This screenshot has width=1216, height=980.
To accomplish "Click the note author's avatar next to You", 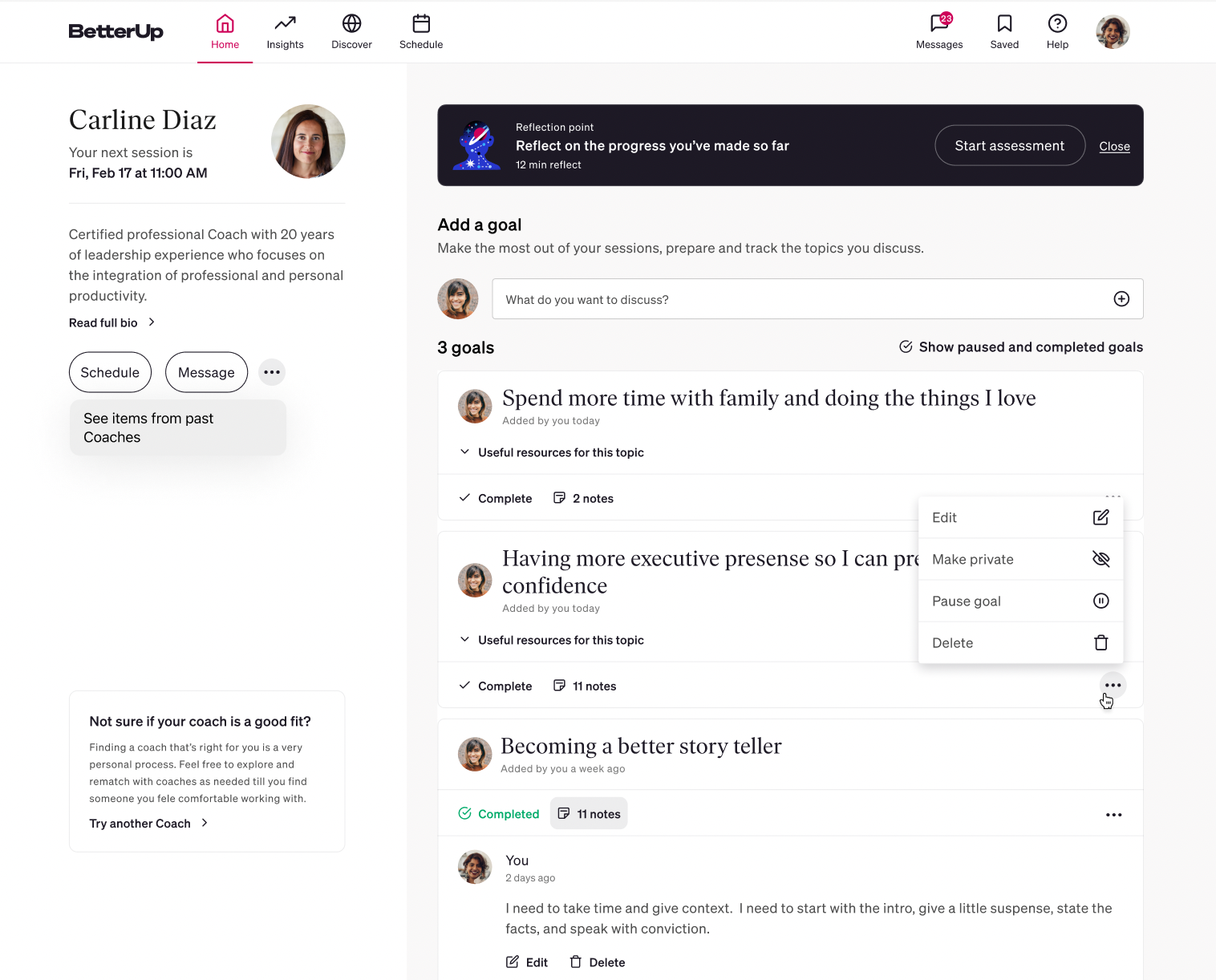I will click(475, 867).
